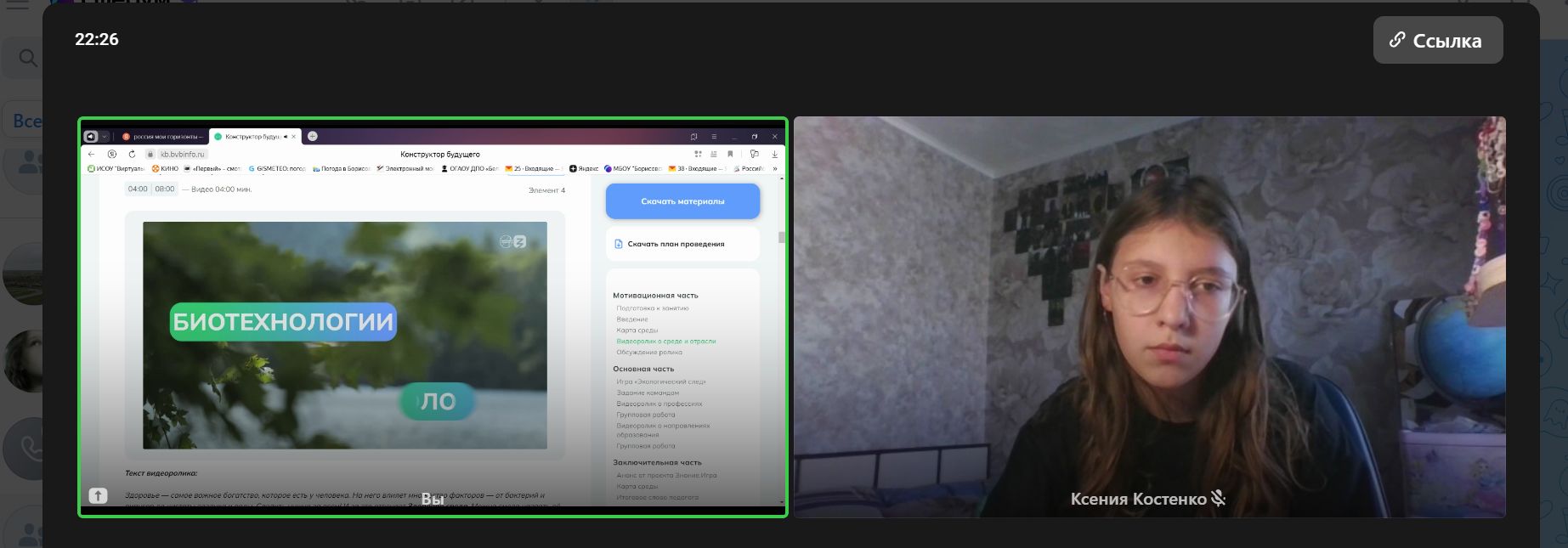Open the КИНО bookmark

165,168
